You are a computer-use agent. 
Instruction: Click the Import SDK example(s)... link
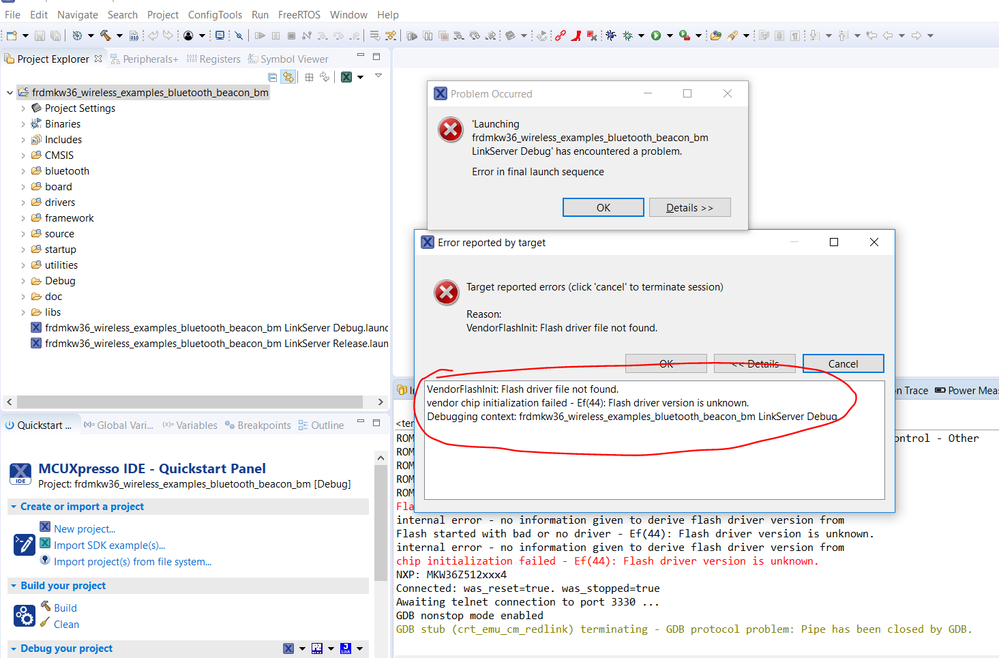109,545
